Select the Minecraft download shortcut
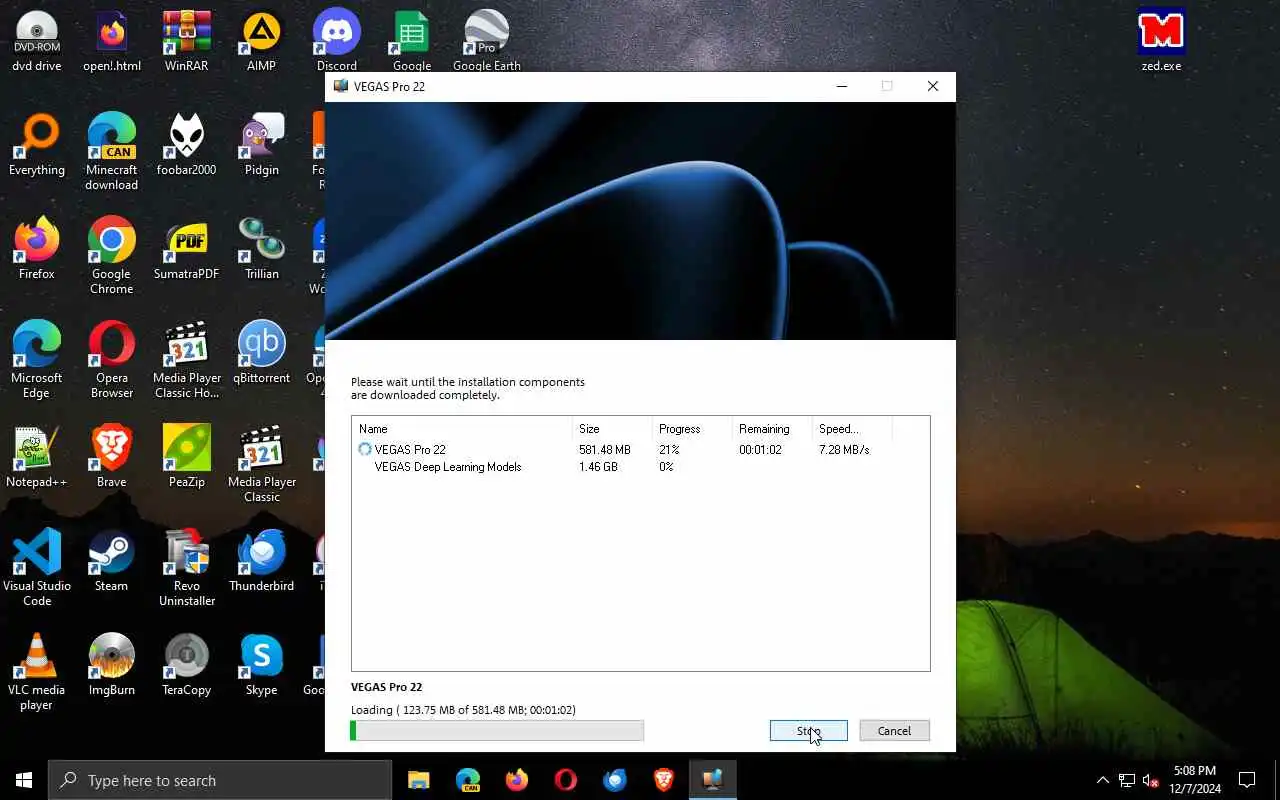The width and height of the screenshot is (1280, 800). pos(112,152)
